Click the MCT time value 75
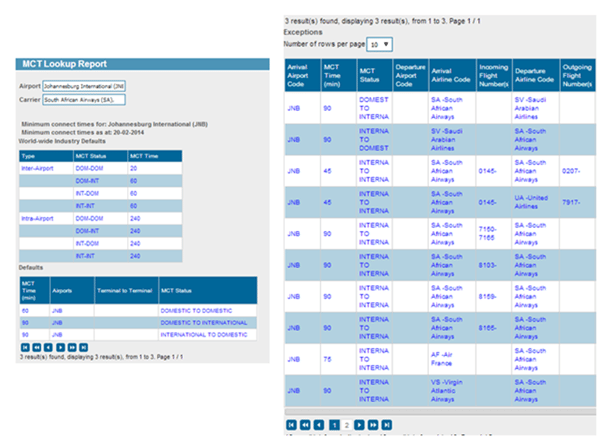The width and height of the screenshot is (600, 441). pyautogui.click(x=327, y=359)
